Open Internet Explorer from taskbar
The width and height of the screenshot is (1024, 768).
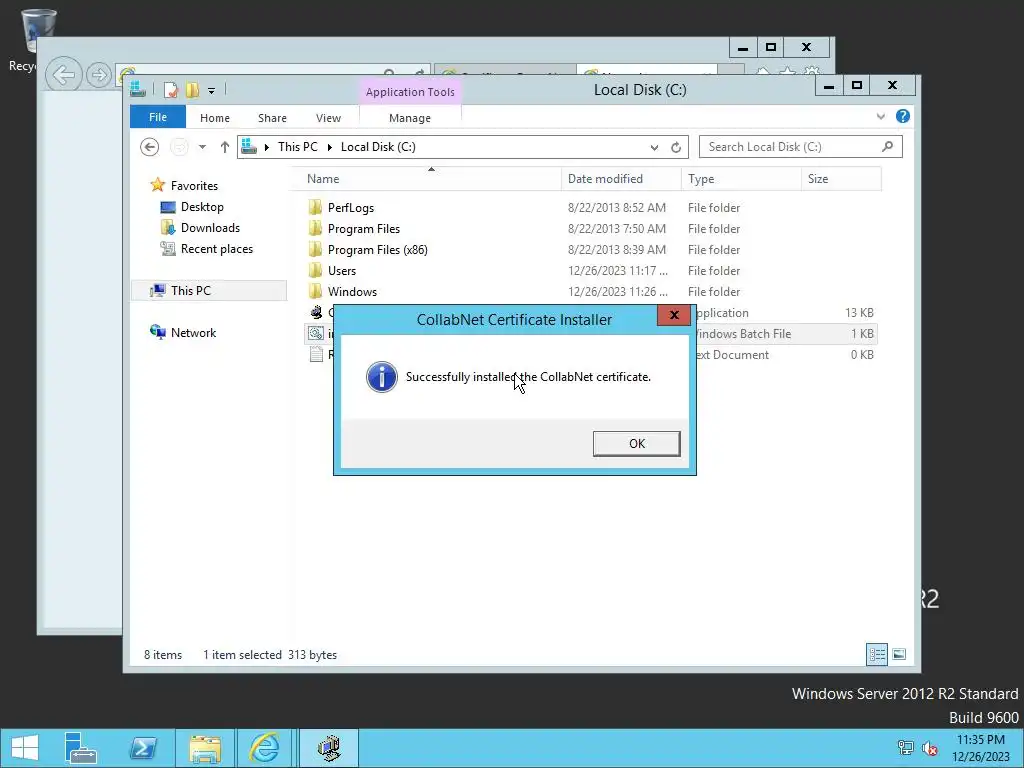click(264, 748)
